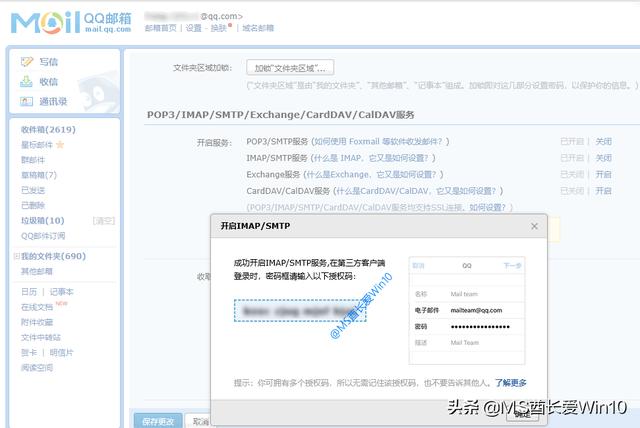Open 在线文档
The image size is (640, 428).
click(x=37, y=307)
